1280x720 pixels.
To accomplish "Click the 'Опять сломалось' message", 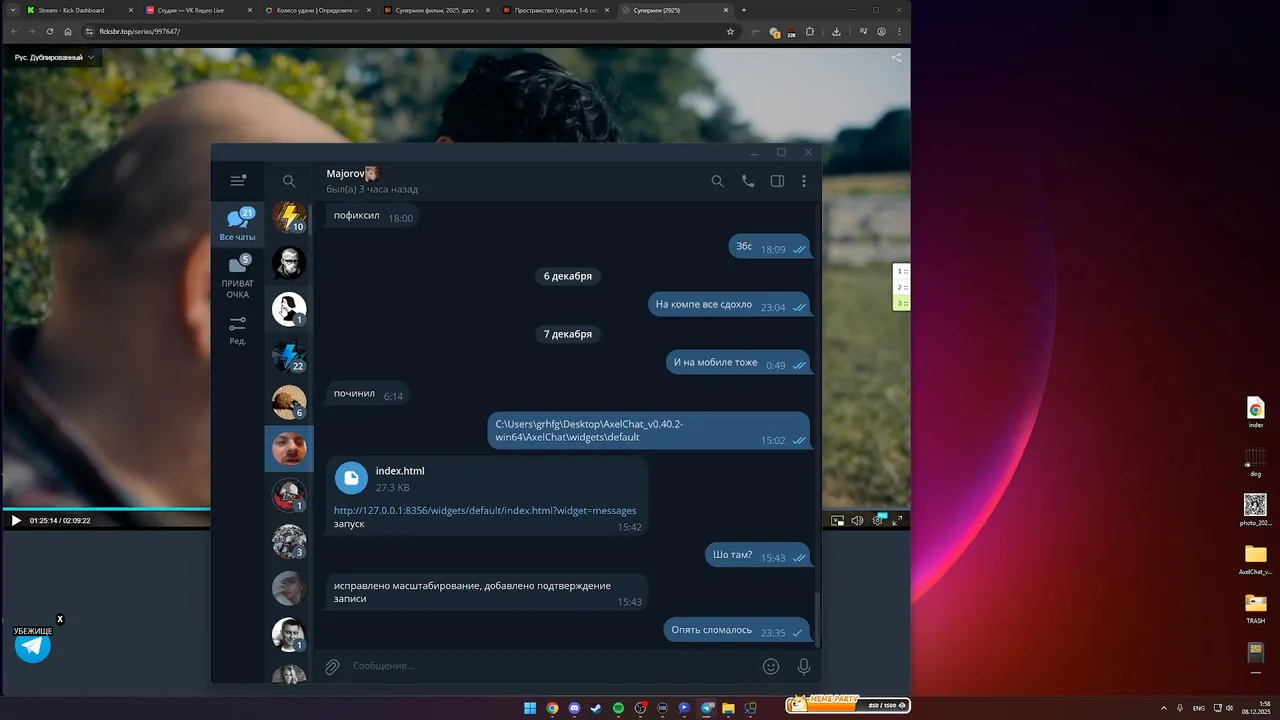I will pyautogui.click(x=737, y=630).
